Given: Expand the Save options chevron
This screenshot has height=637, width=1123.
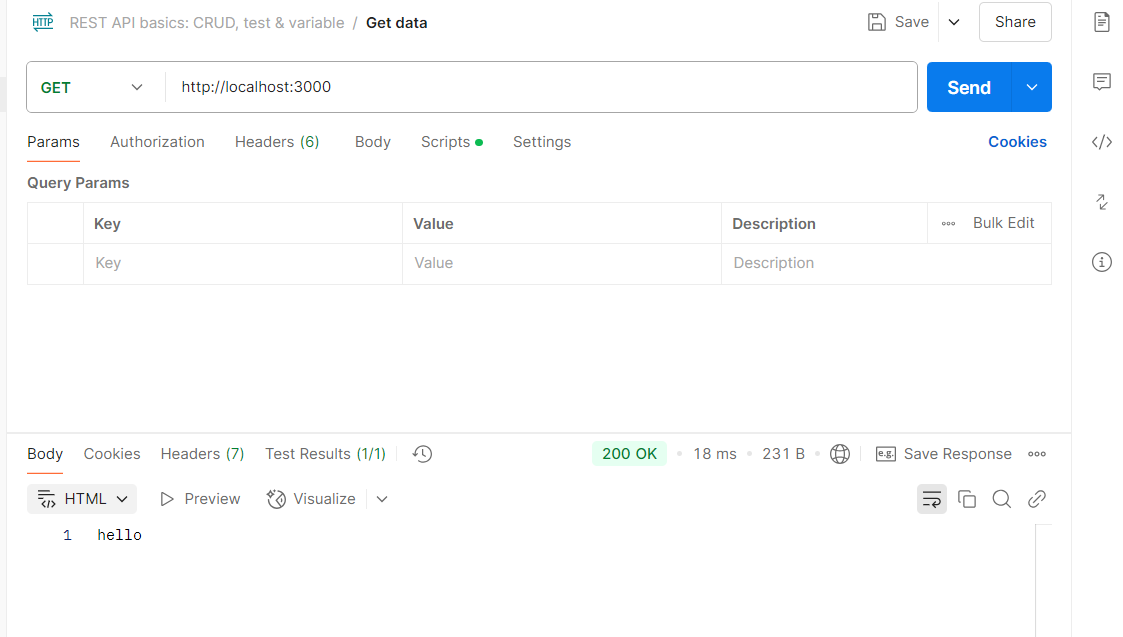Looking at the screenshot, I should (x=954, y=22).
